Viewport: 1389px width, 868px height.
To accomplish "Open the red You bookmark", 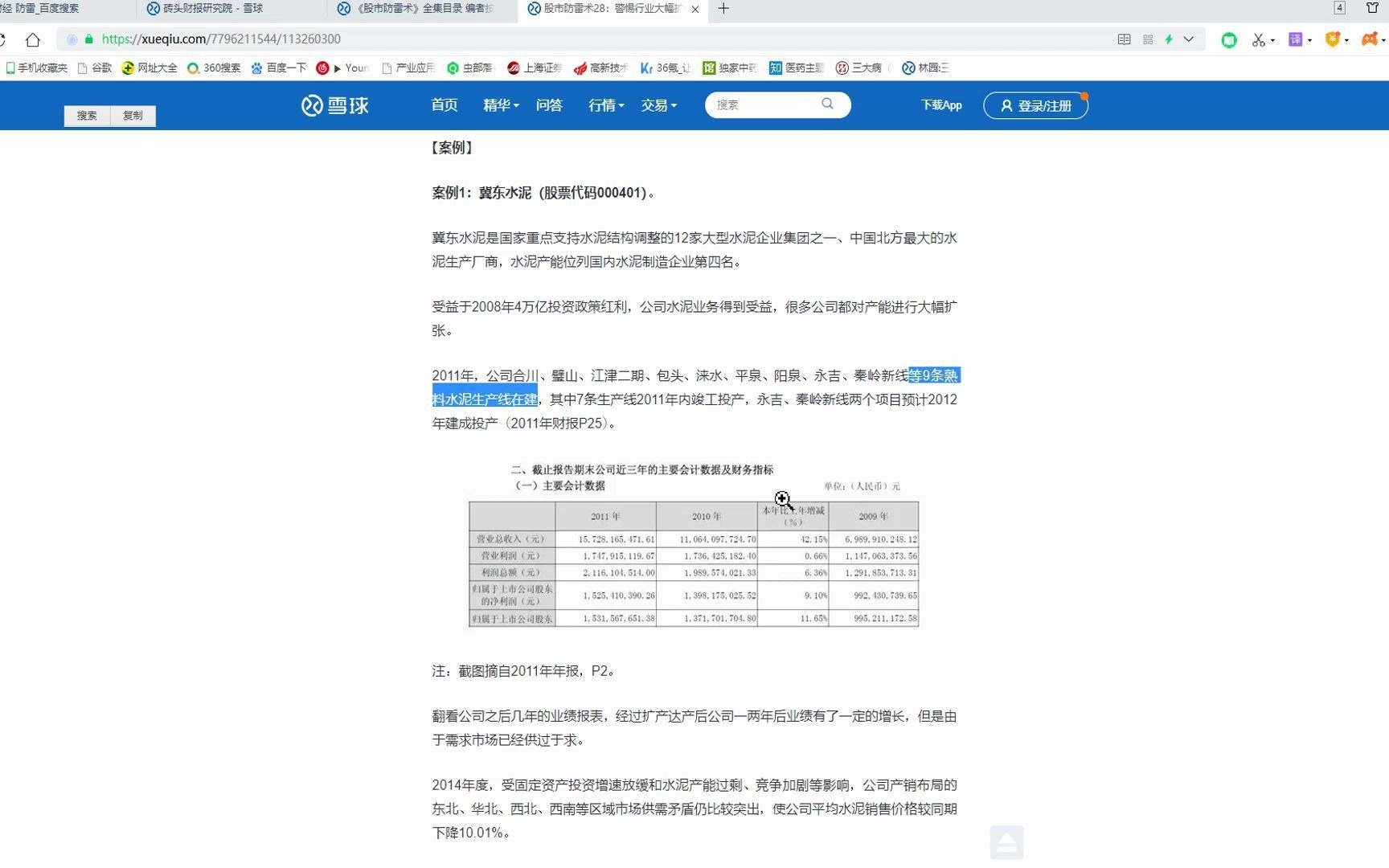I will pos(342,68).
